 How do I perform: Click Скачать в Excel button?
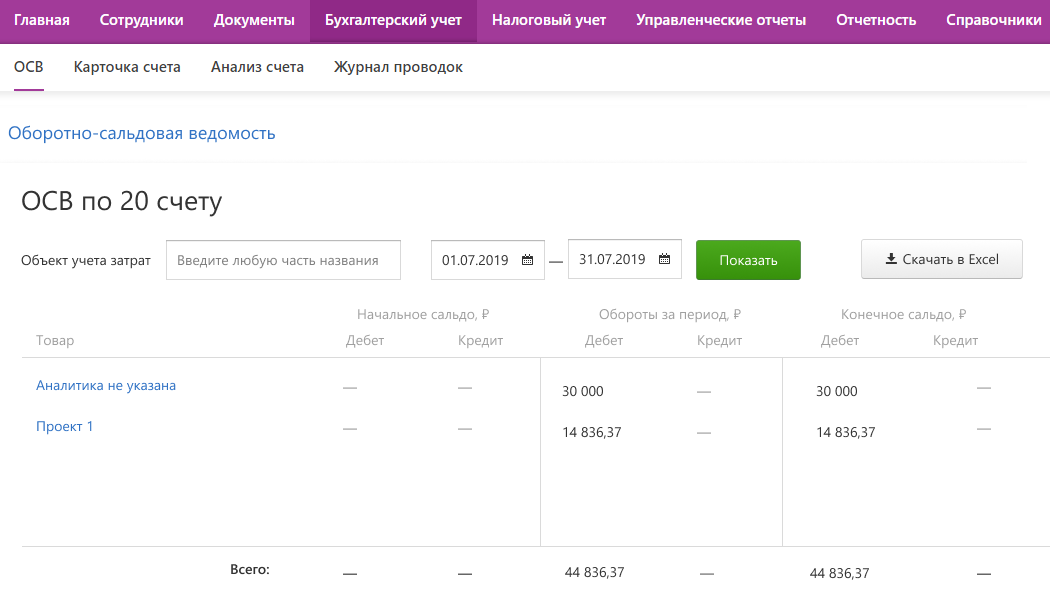pyautogui.click(x=942, y=259)
